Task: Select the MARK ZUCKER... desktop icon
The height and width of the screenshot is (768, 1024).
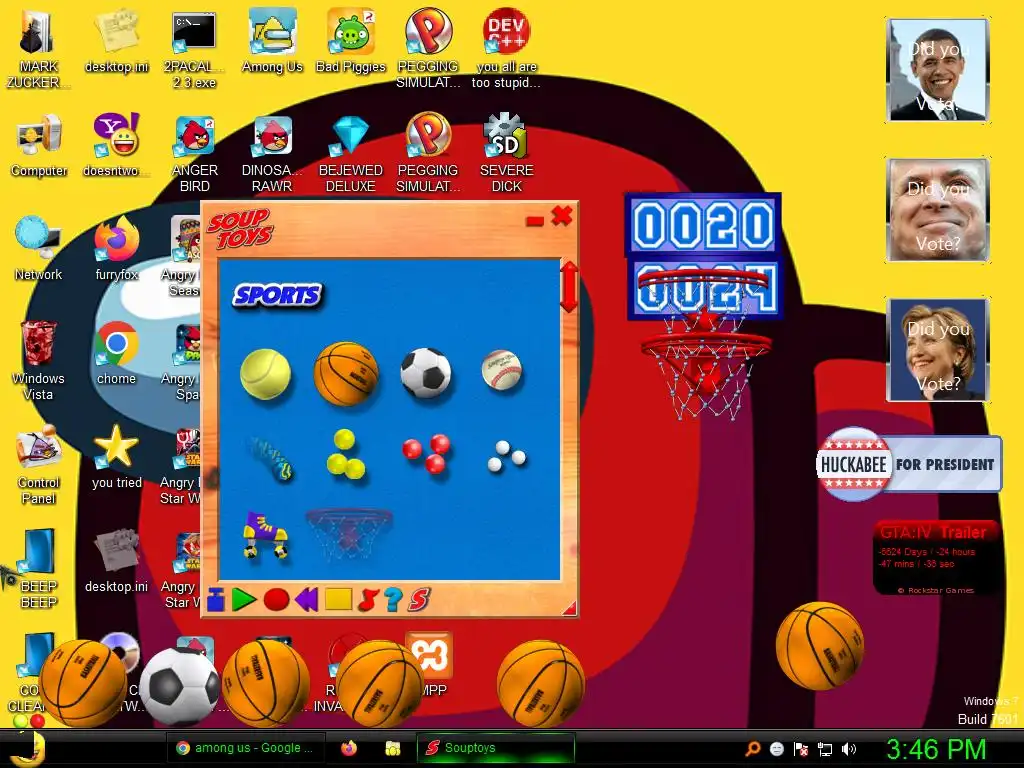Action: (38, 49)
